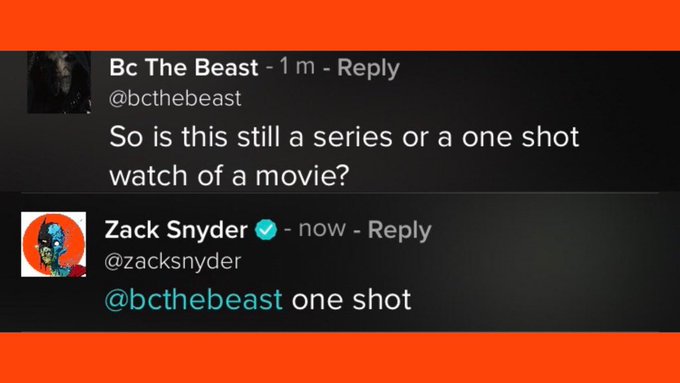Viewport: 680px width, 383px height.
Task: Select the 'watch of a movie?' line
Action: tap(229, 176)
